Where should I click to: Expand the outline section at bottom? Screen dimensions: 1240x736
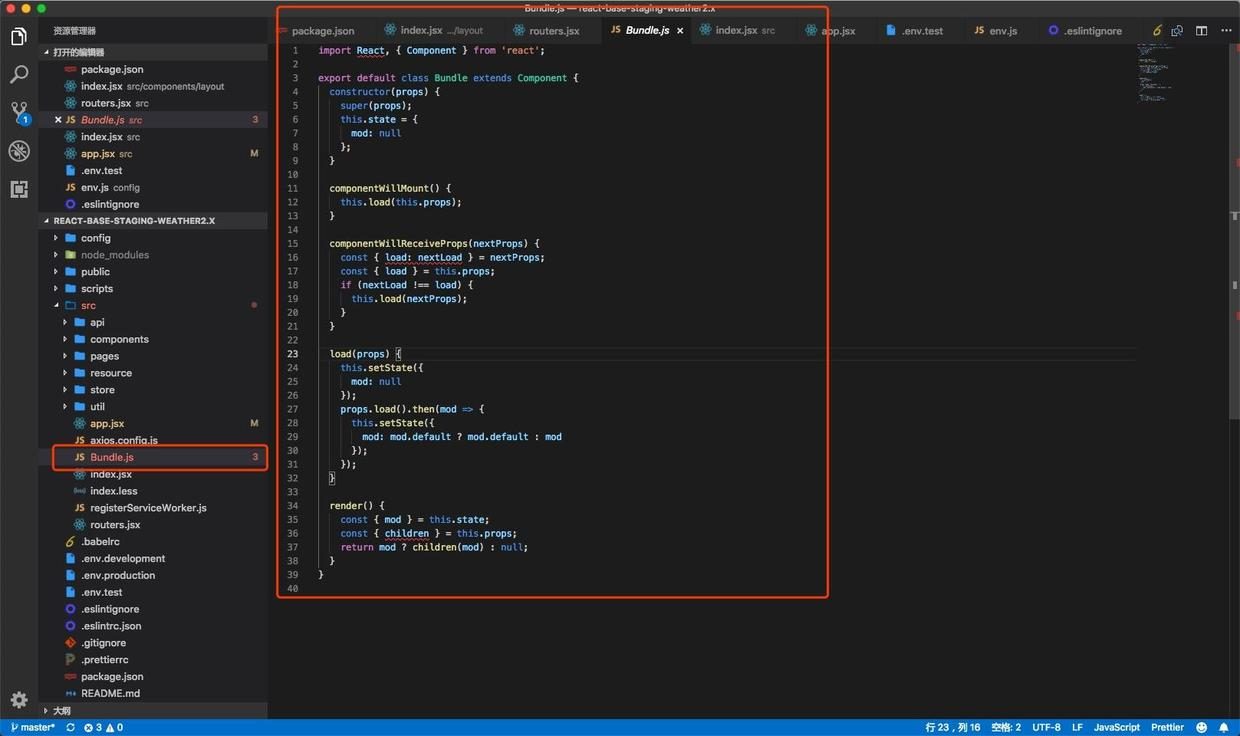pyautogui.click(x=60, y=711)
